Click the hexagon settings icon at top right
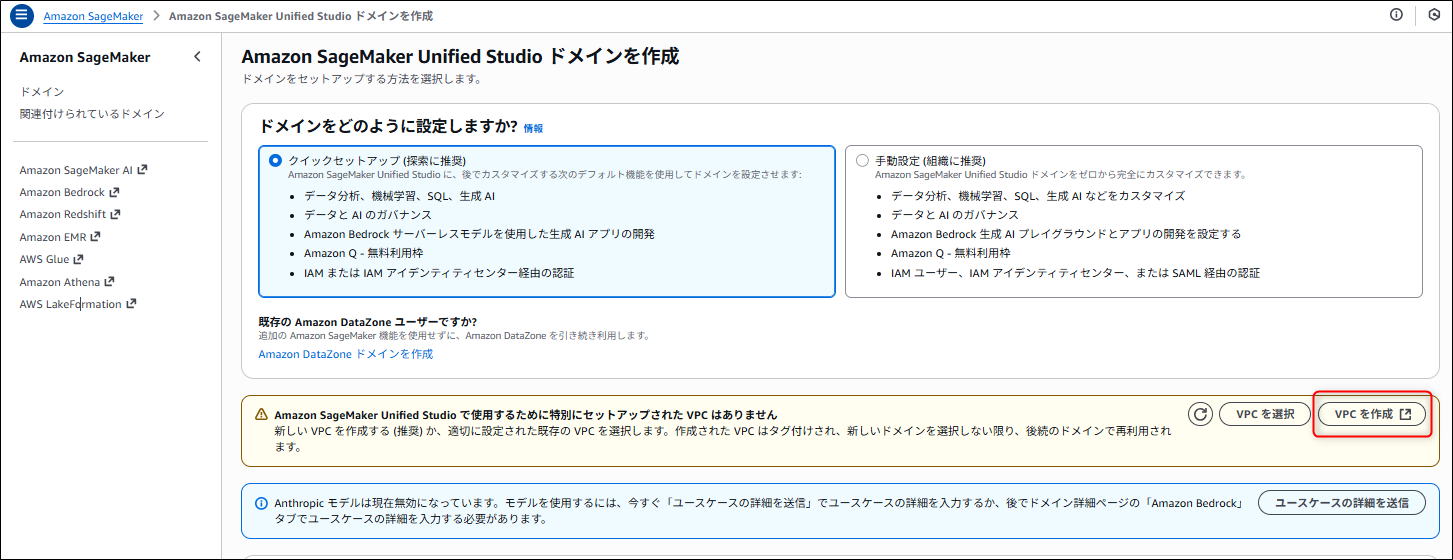 coord(1433,16)
